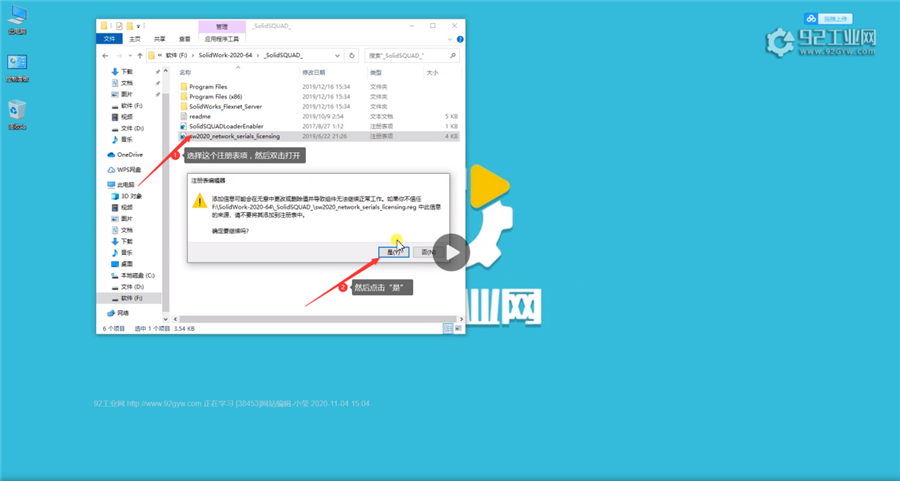The height and width of the screenshot is (481, 900).
Task: Sort by the 类型 column header
Action: coord(376,73)
